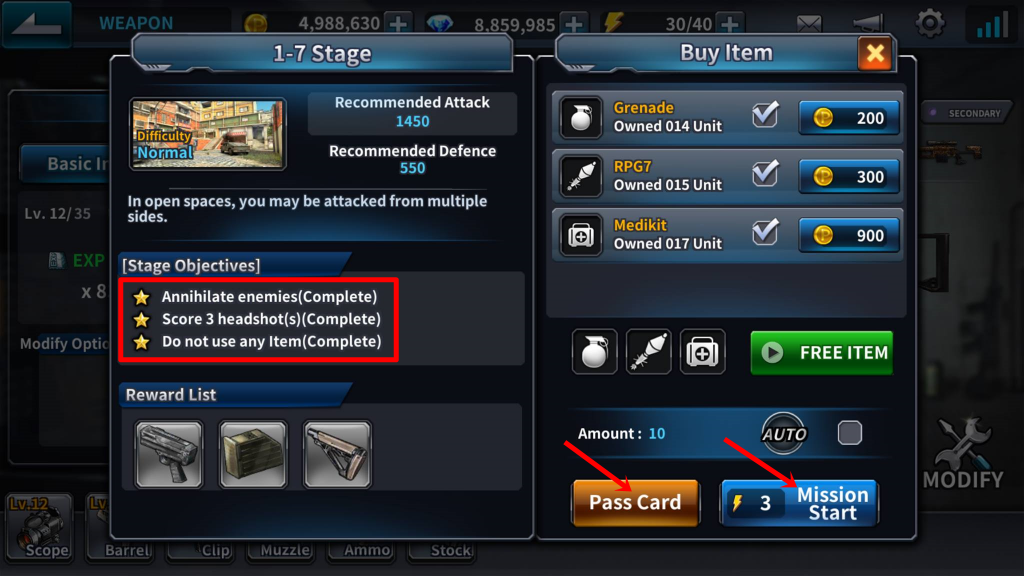This screenshot has width=1024, height=576.
Task: Open the settings gear icon
Action: [x=929, y=24]
